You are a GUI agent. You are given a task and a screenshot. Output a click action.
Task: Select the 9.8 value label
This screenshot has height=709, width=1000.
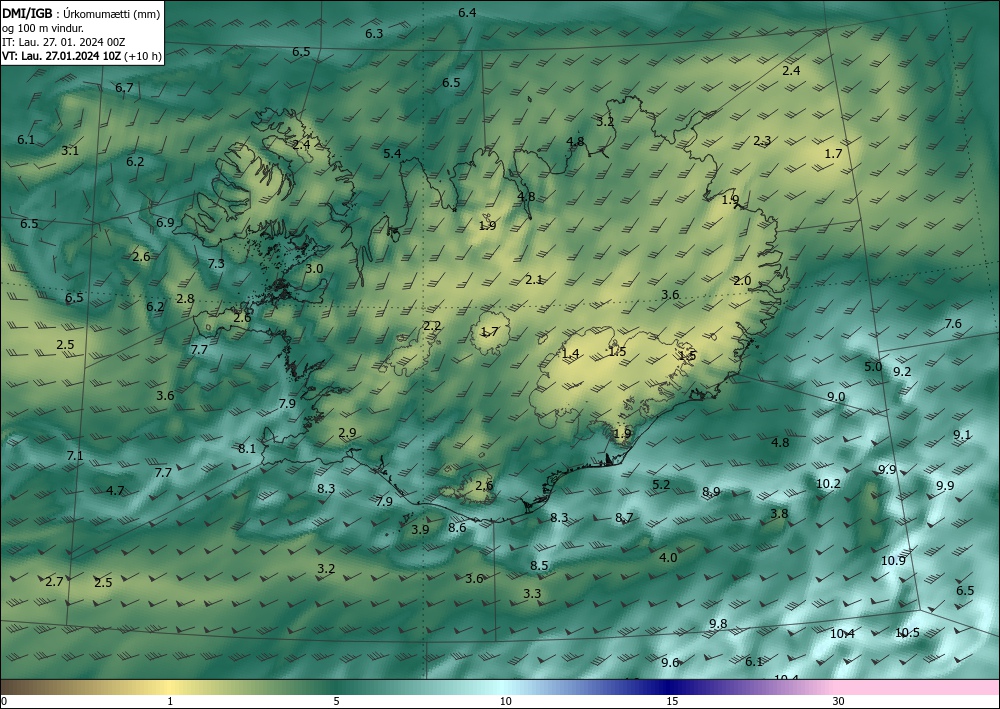(717, 624)
